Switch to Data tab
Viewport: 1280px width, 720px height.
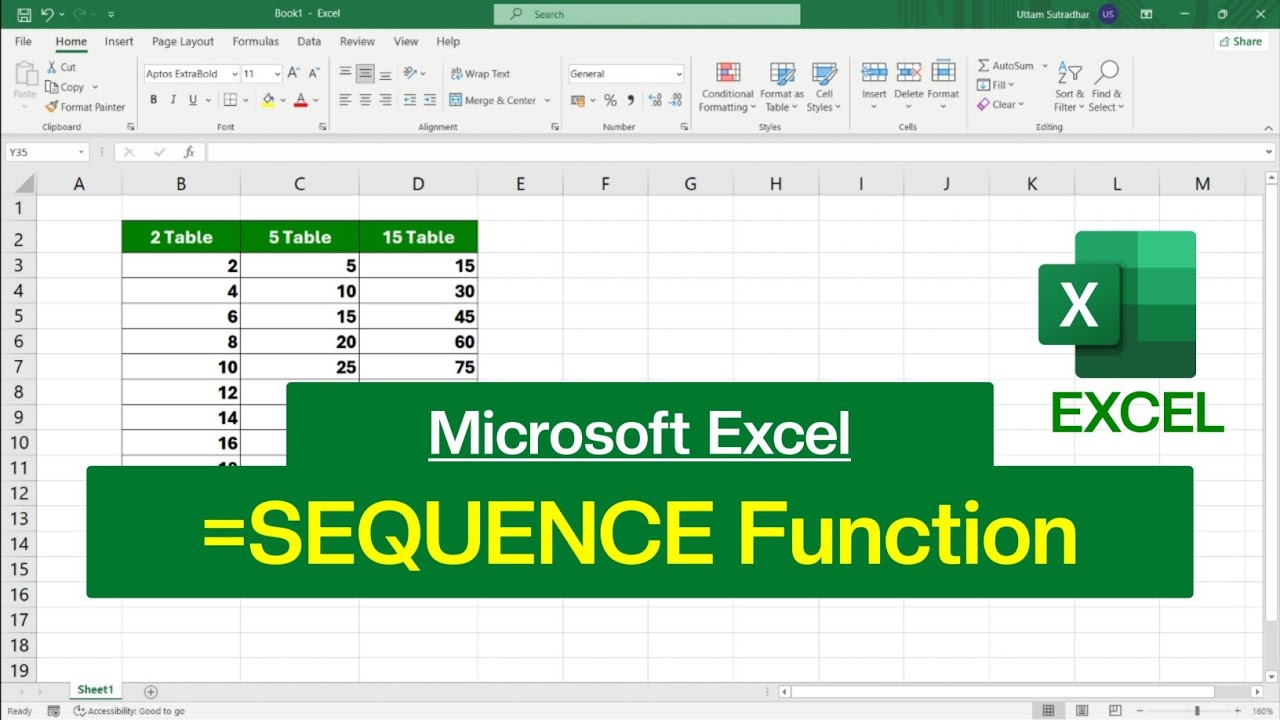(x=309, y=41)
